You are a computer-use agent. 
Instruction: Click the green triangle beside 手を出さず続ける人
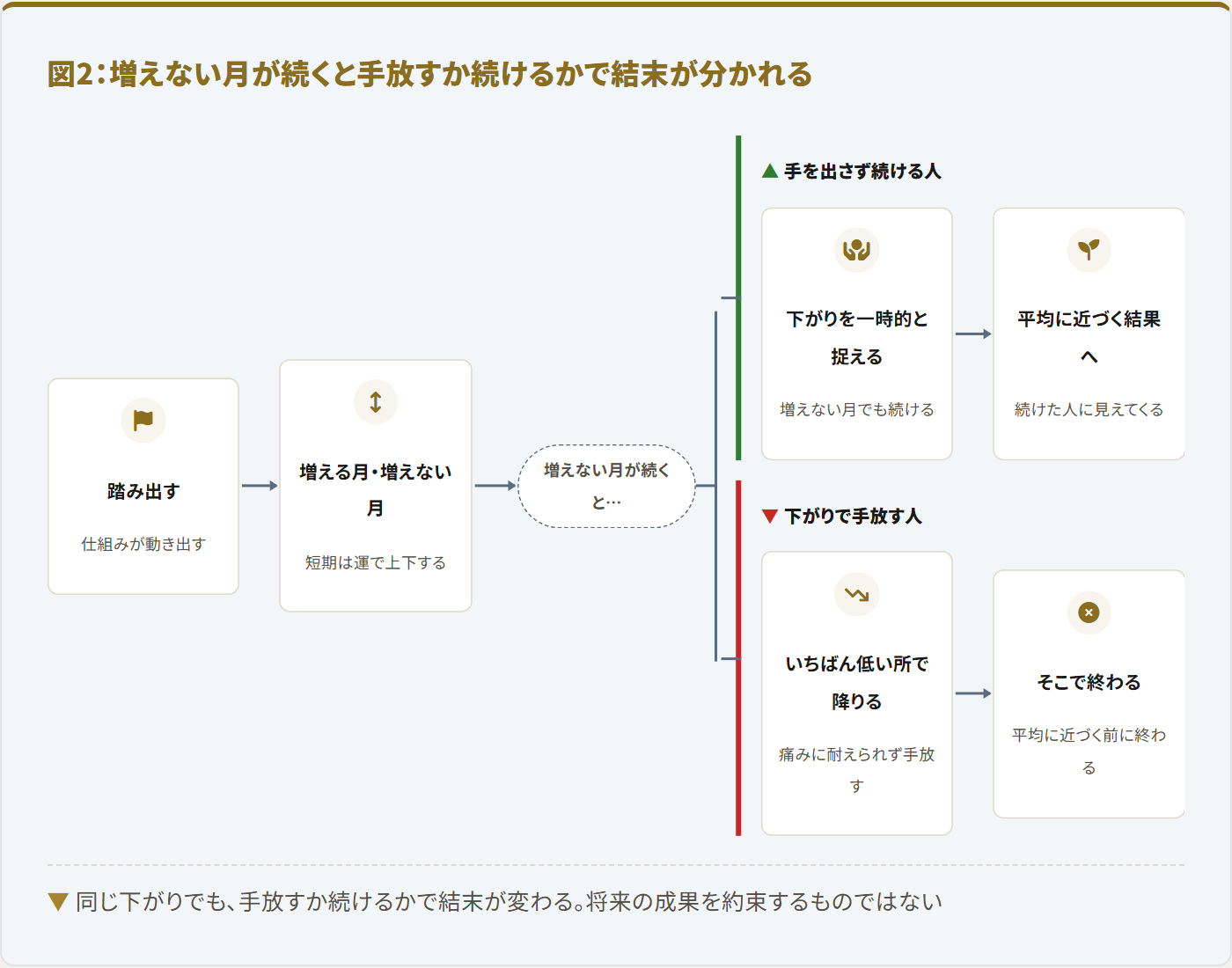coord(770,171)
